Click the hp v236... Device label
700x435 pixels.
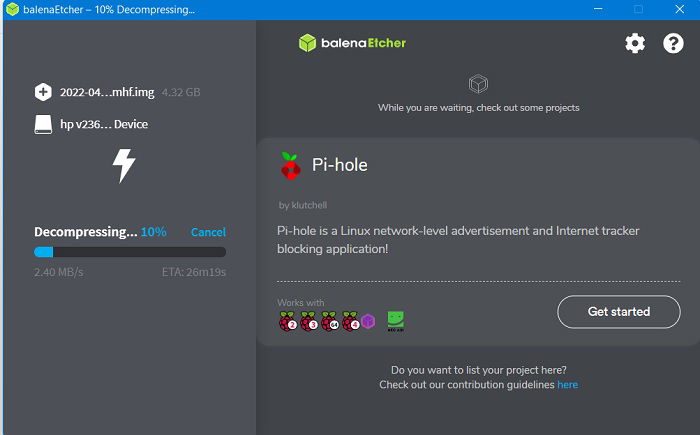[x=104, y=124]
